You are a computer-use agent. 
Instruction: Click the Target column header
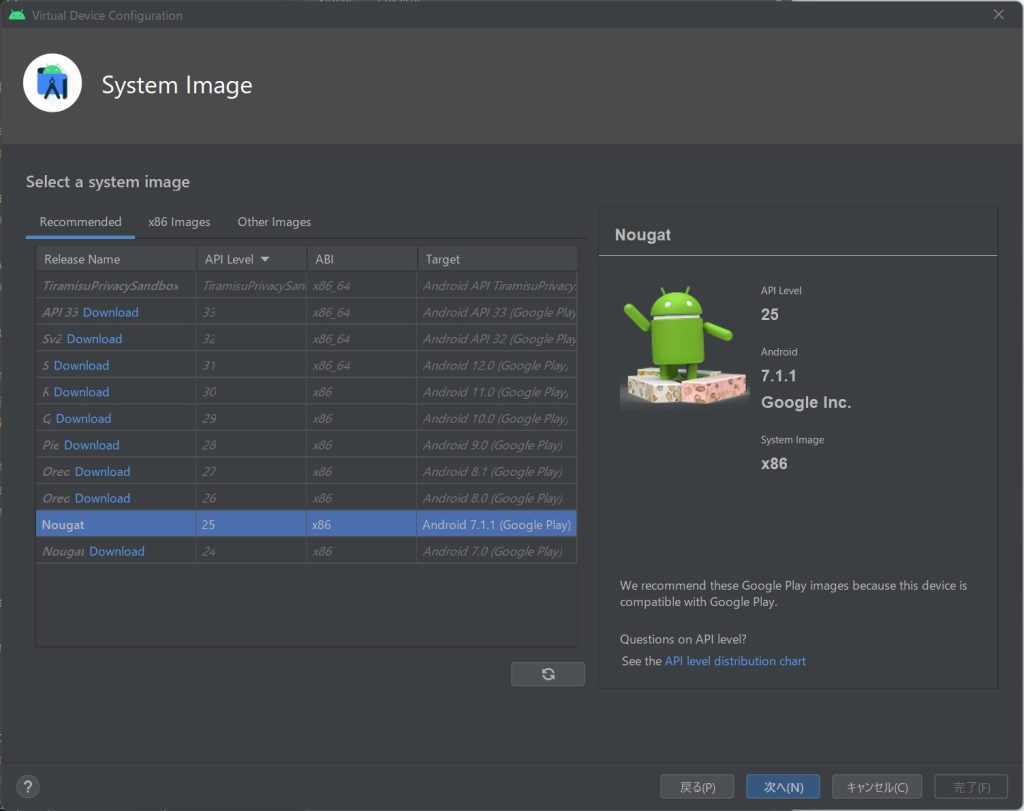click(497, 259)
